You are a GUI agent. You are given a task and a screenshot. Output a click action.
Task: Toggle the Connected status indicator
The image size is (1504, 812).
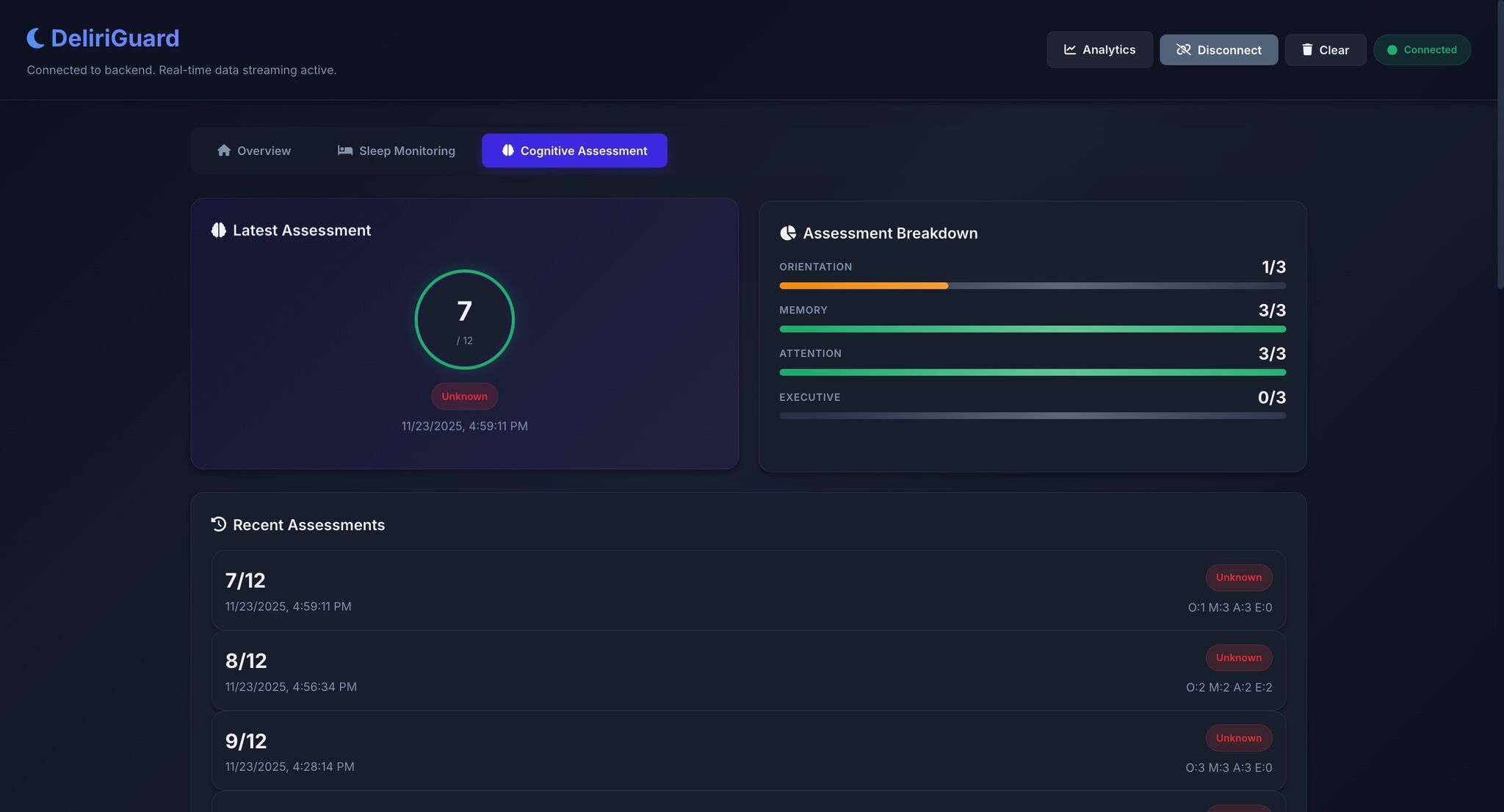pyautogui.click(x=1422, y=49)
